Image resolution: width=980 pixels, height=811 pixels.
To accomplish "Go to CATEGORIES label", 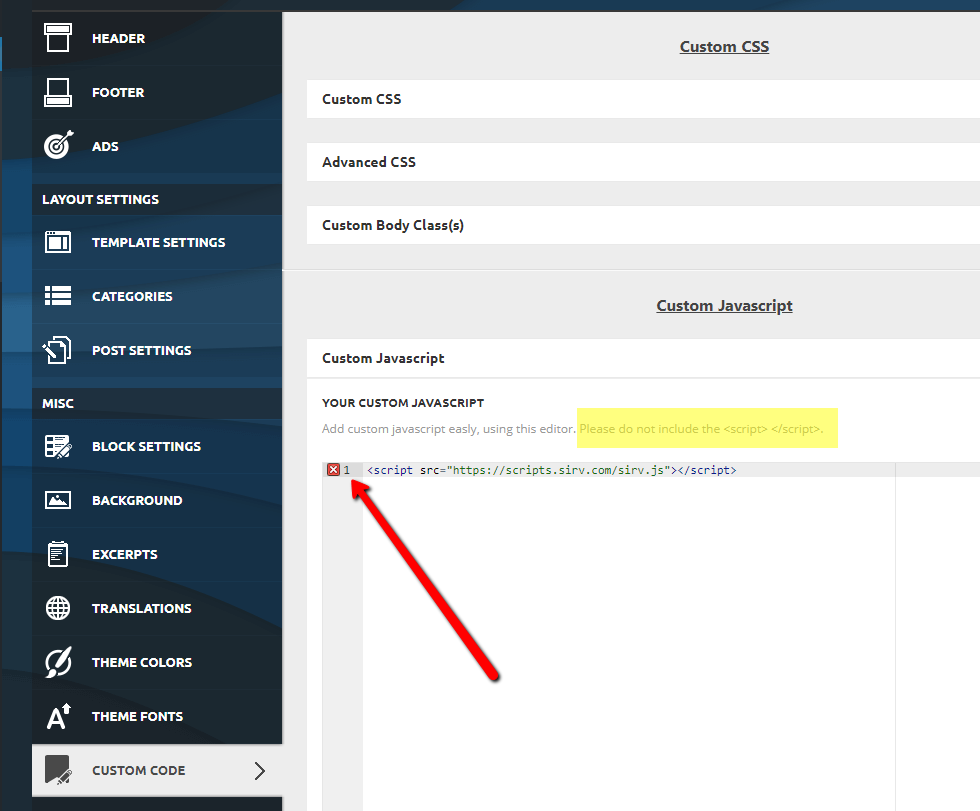I will (132, 296).
